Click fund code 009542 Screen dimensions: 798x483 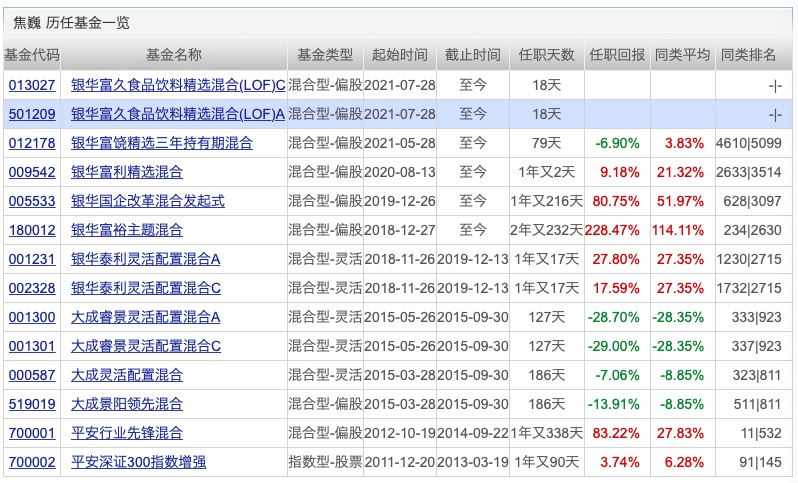click(32, 172)
